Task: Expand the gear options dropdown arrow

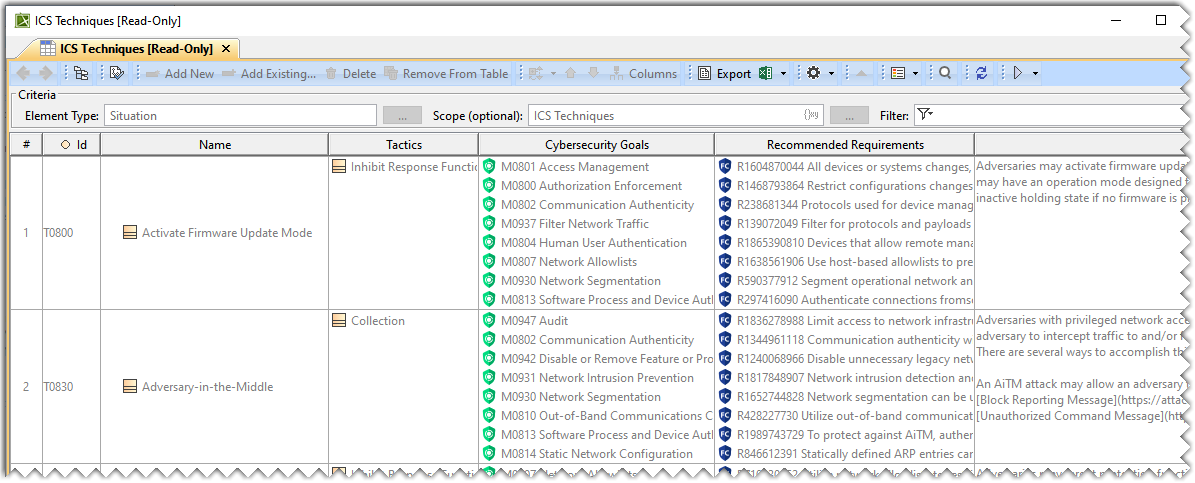Action: click(831, 73)
